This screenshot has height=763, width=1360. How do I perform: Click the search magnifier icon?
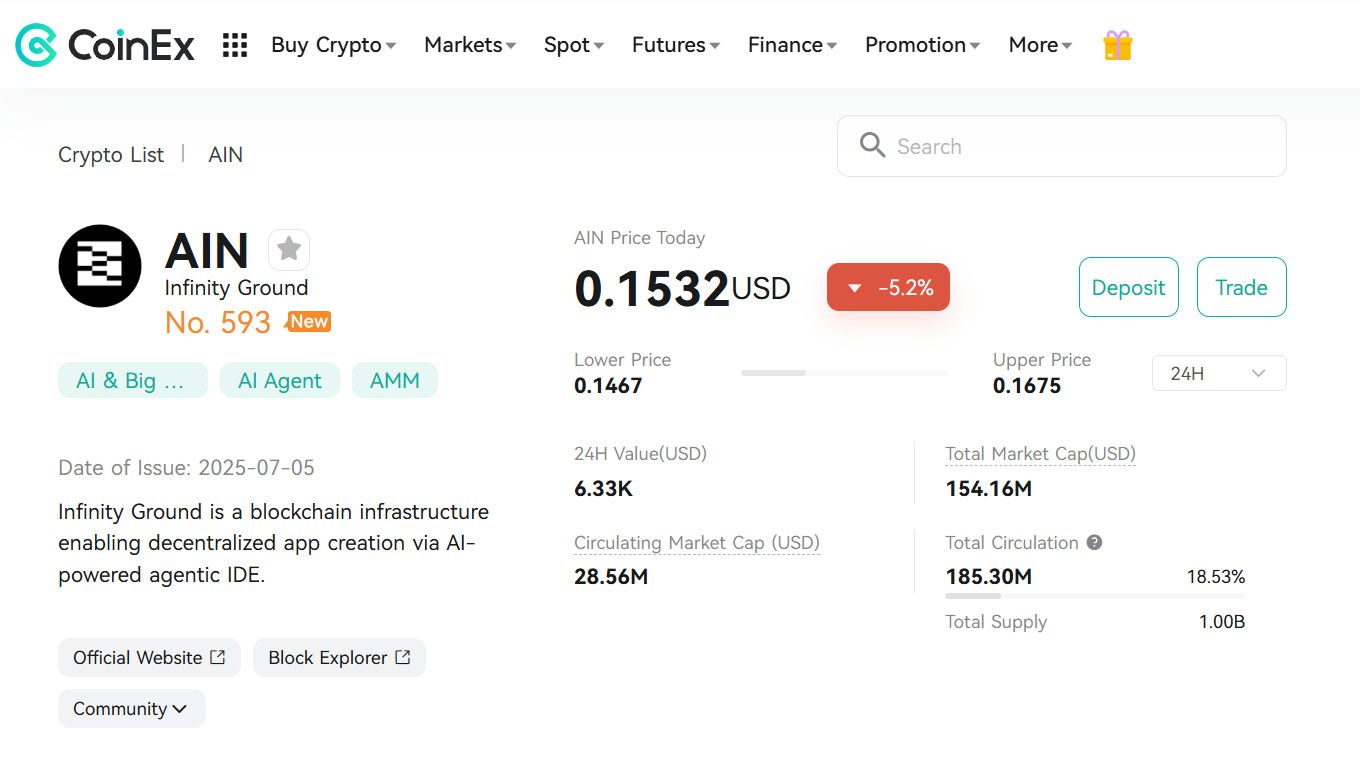click(x=872, y=146)
